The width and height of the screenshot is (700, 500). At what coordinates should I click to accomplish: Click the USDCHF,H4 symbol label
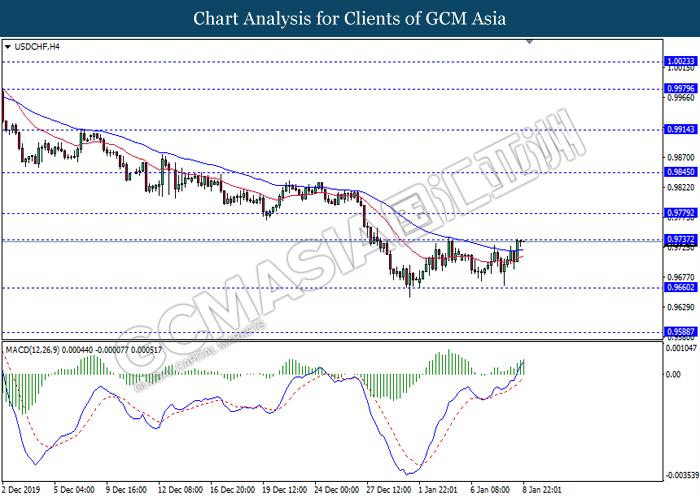36,46
